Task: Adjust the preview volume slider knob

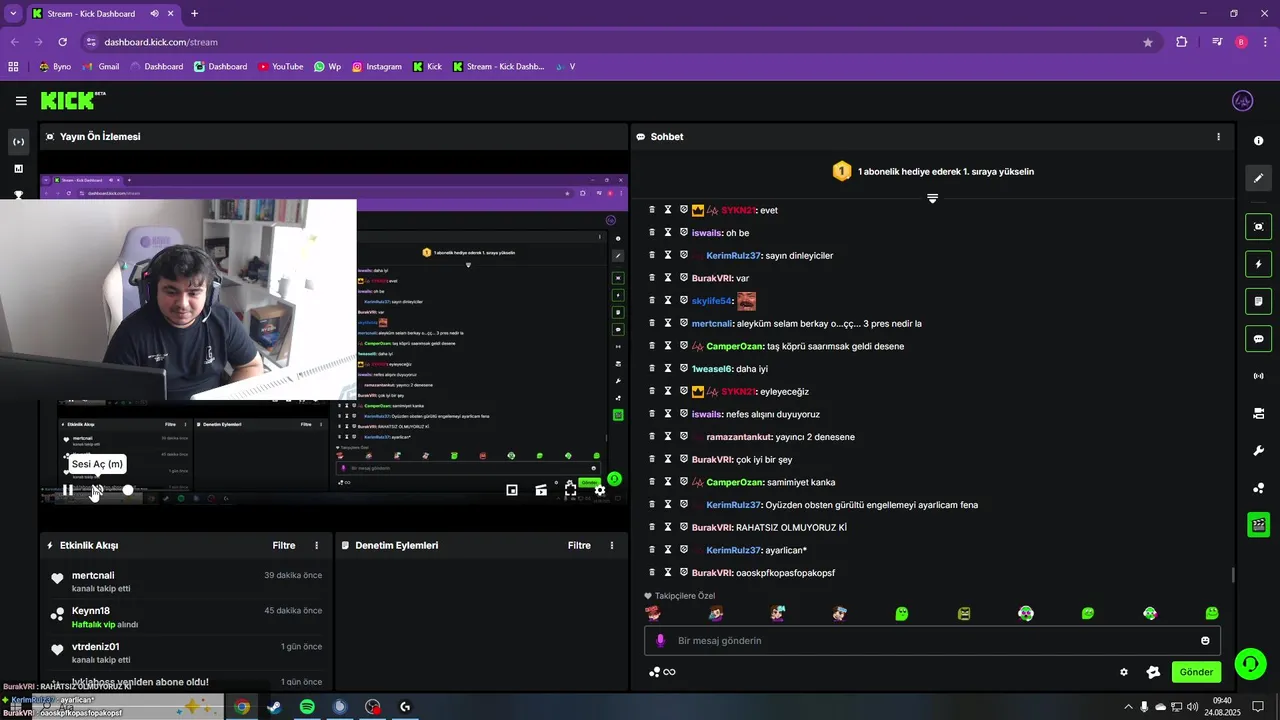Action: coord(128,490)
